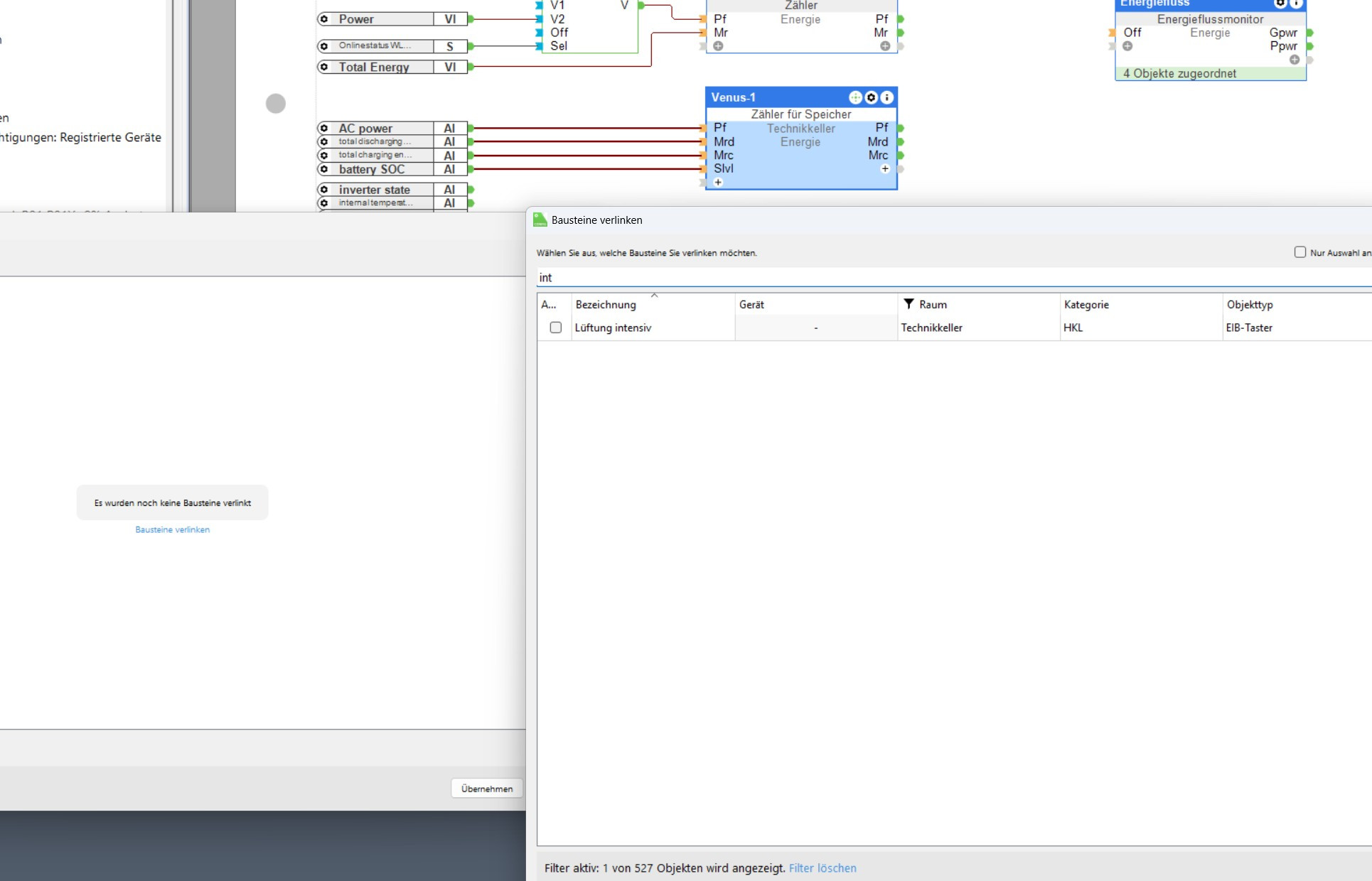The width and height of the screenshot is (1372, 881).
Task: Enable the Nur Auswahl anzeigen checkbox
Action: 1300,252
